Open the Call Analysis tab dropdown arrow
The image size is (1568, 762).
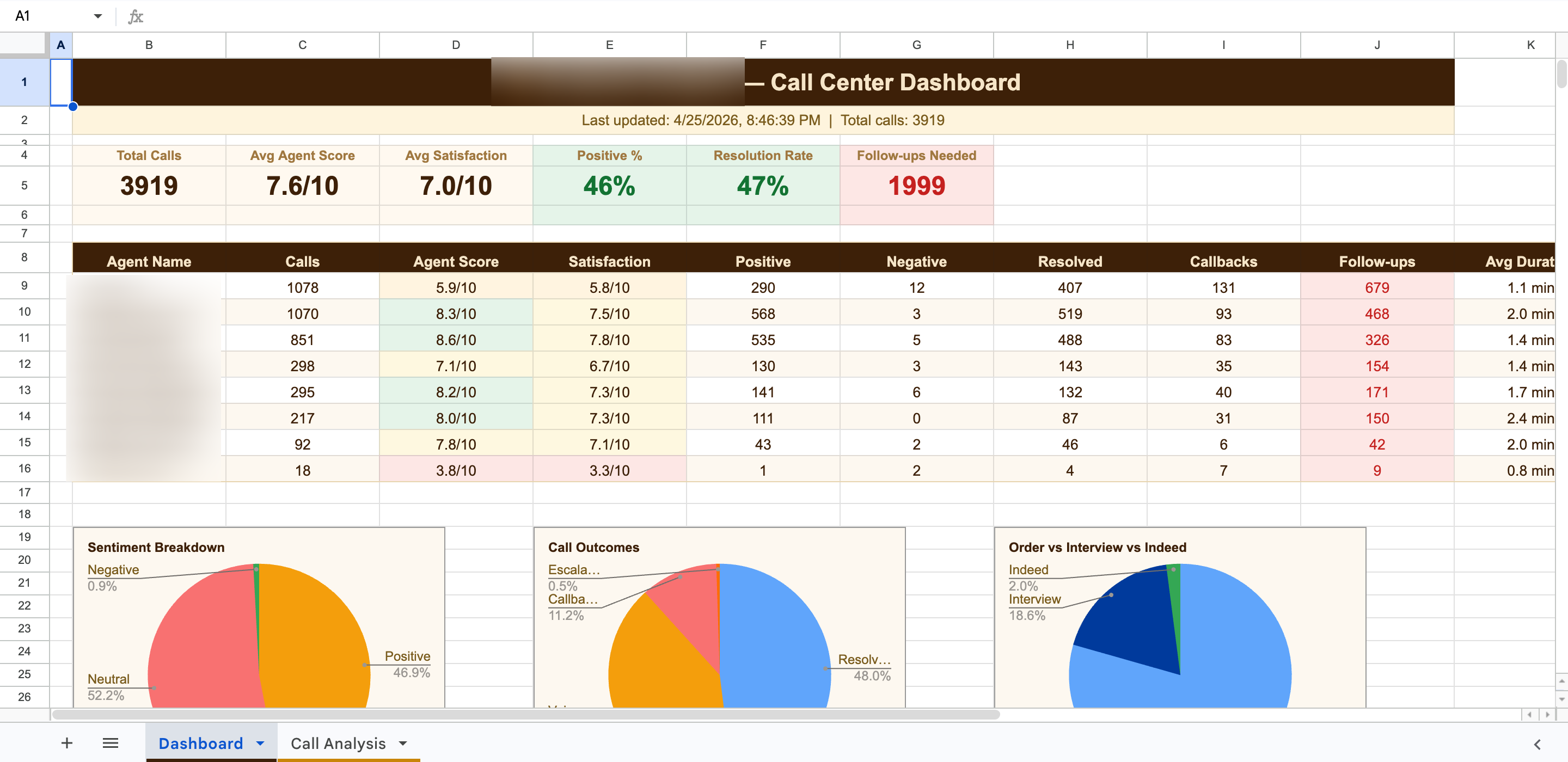coord(402,743)
